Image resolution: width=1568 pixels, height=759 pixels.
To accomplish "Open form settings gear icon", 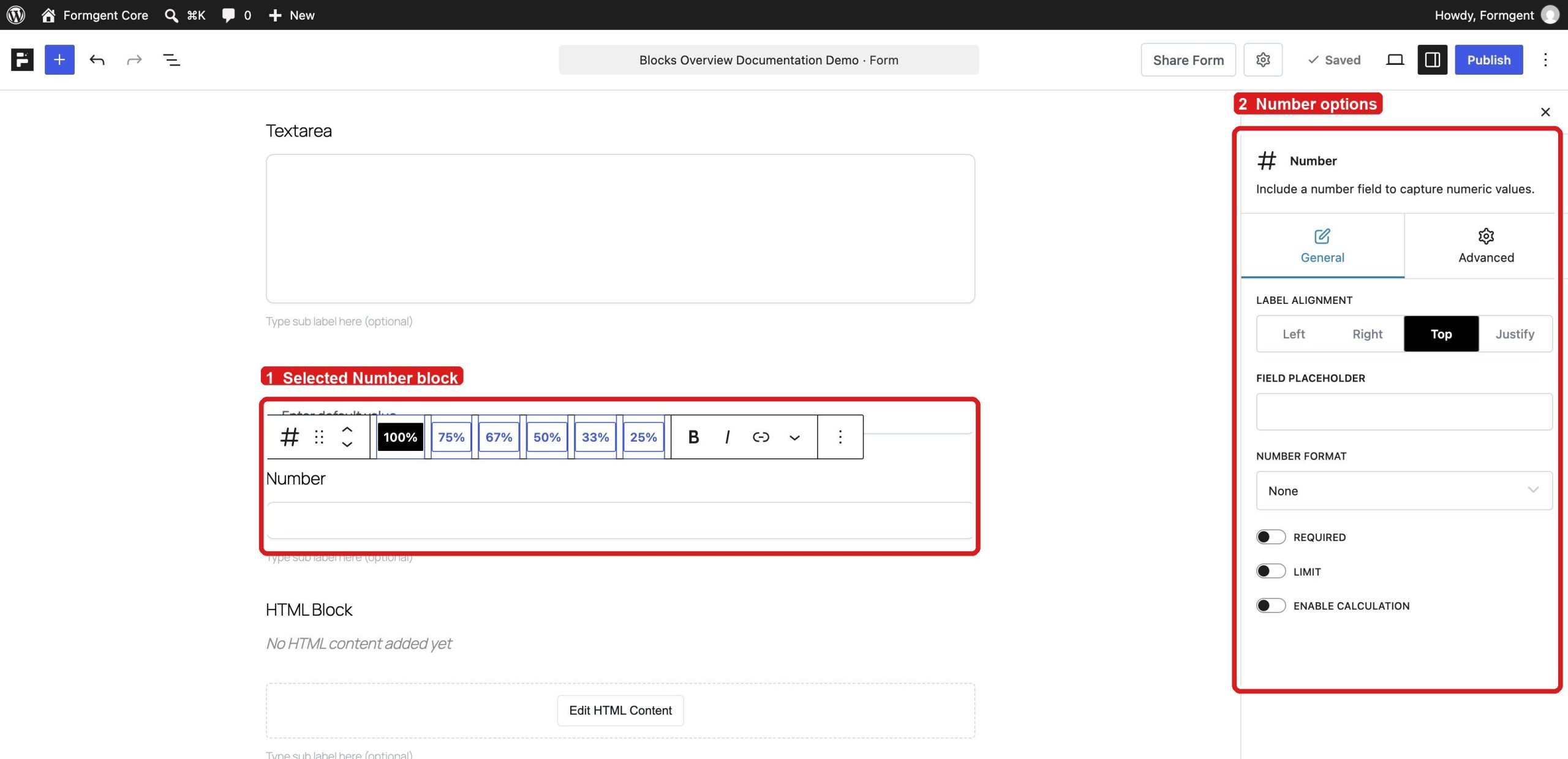I will (x=1263, y=59).
